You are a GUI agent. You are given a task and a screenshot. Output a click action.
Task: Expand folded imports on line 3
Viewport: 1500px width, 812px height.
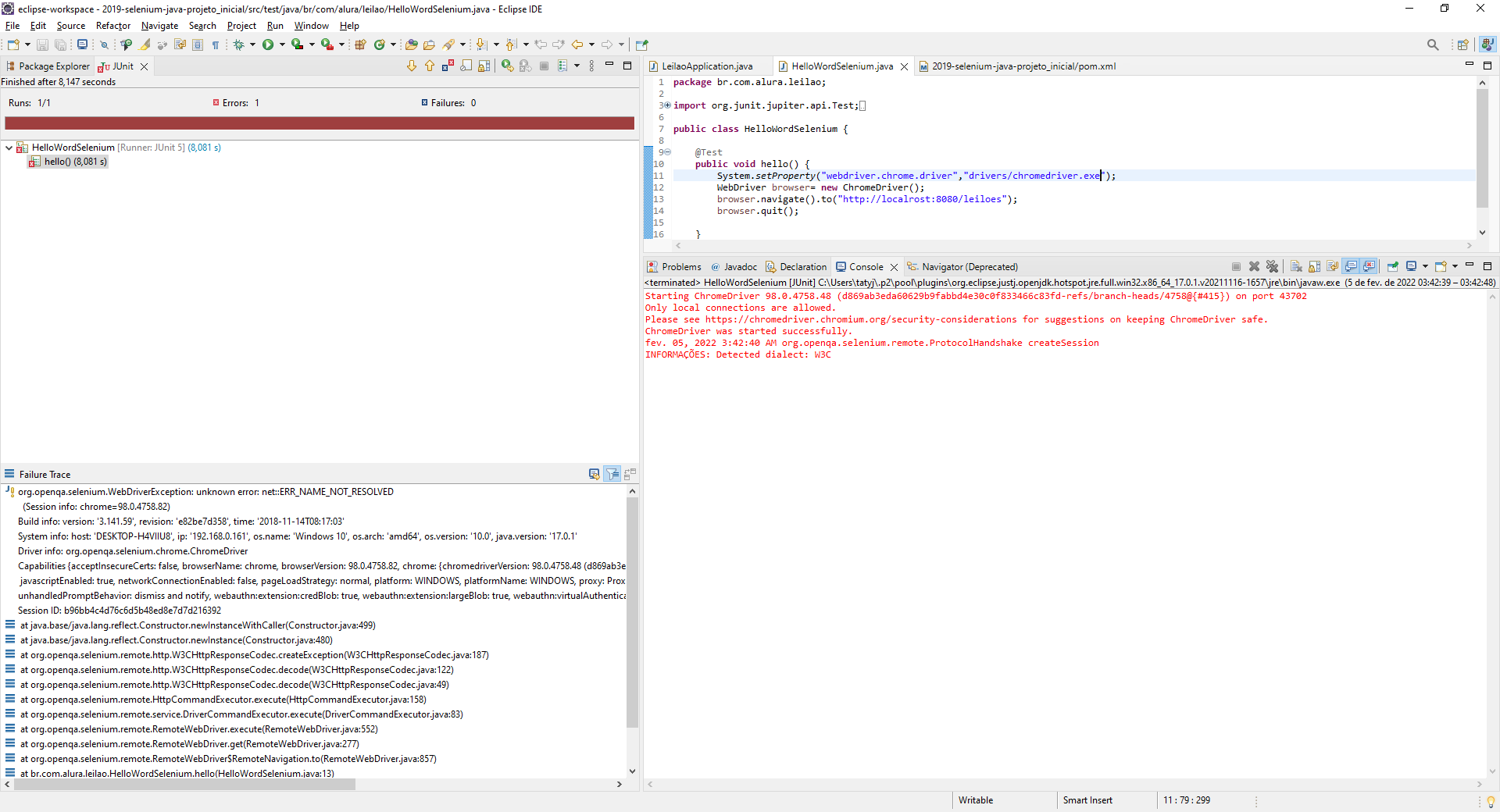click(667, 105)
